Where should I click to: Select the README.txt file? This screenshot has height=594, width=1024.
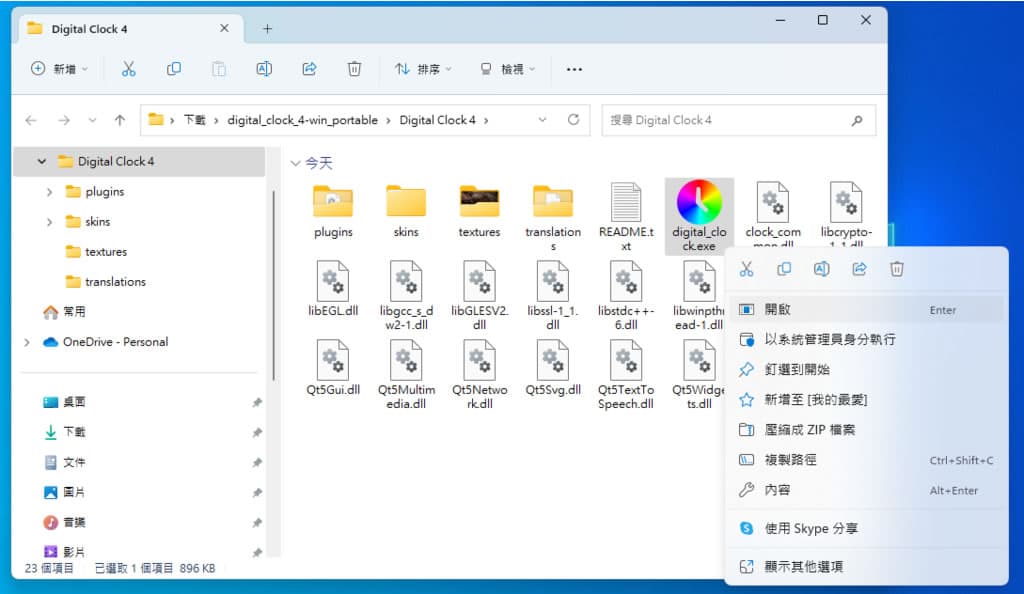626,217
